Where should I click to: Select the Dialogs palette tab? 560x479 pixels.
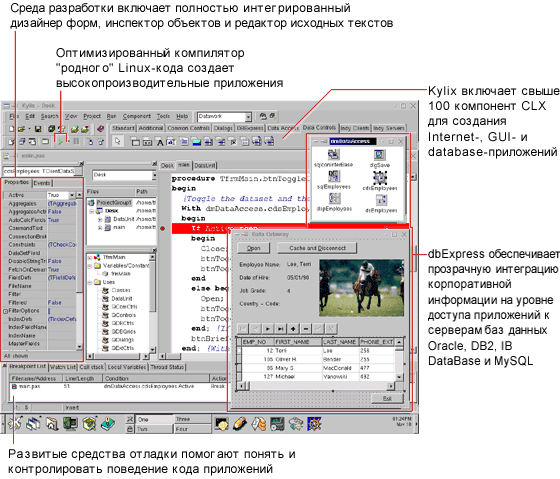point(223,128)
